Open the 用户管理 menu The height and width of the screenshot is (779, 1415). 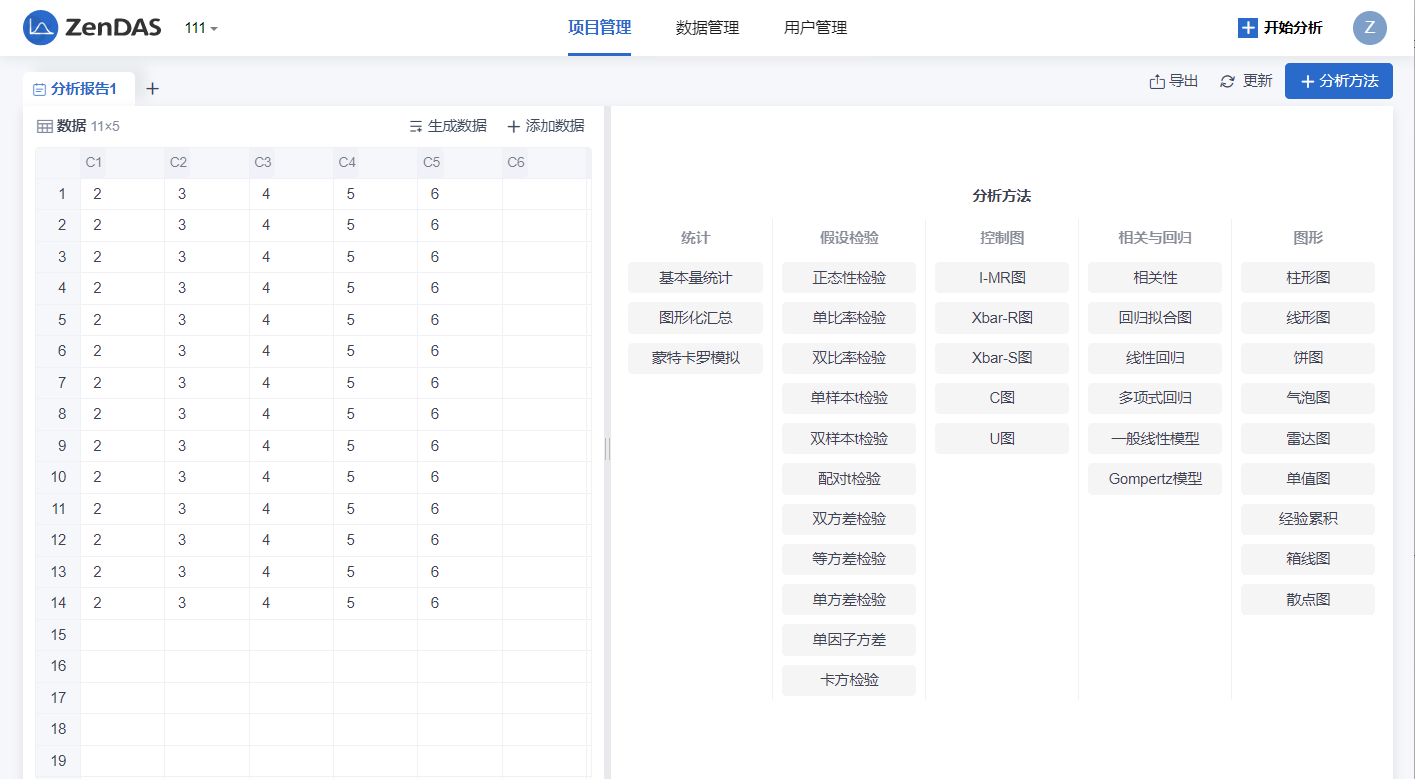click(815, 28)
